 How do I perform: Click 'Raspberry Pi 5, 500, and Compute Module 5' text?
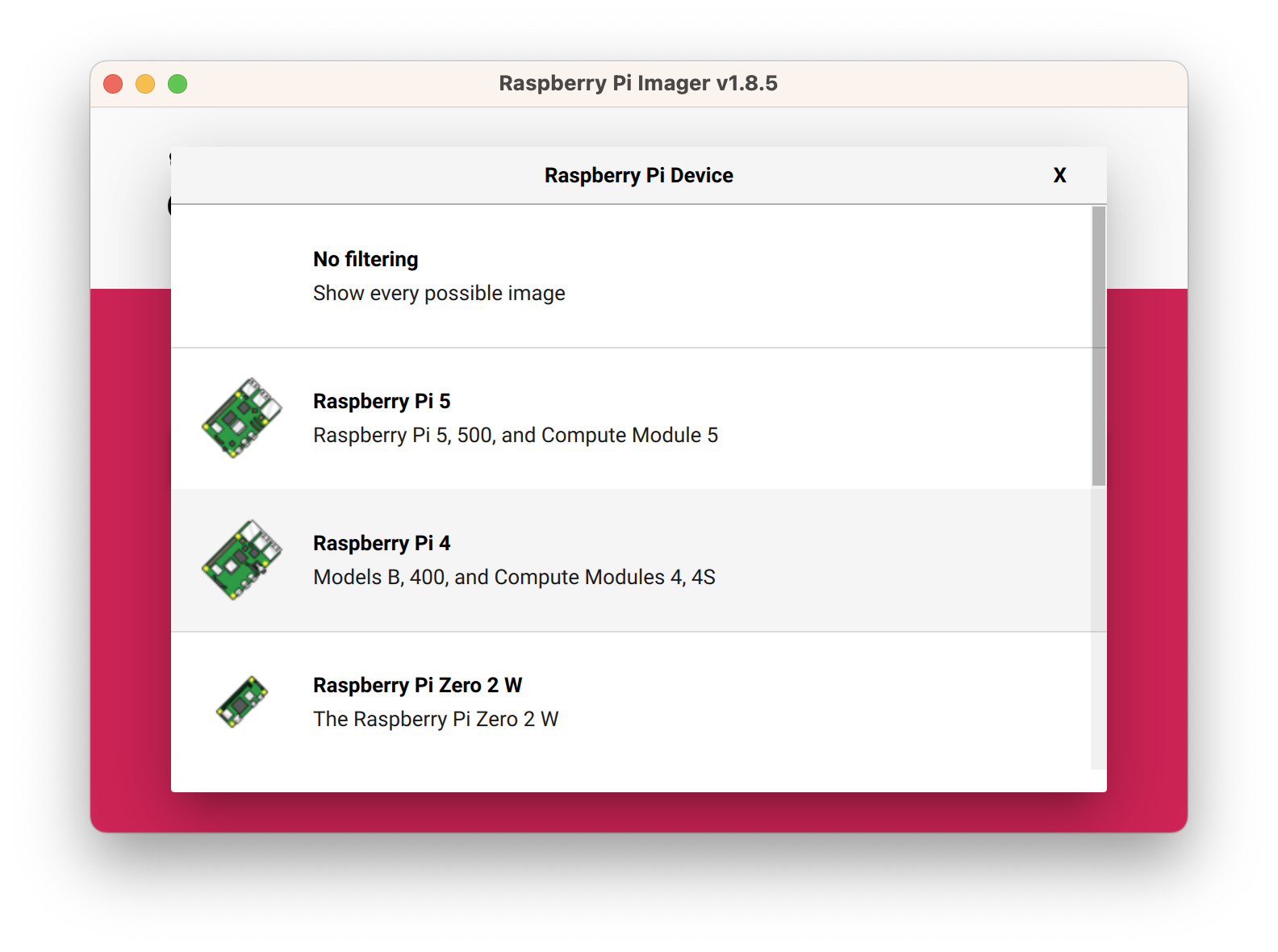tap(516, 435)
